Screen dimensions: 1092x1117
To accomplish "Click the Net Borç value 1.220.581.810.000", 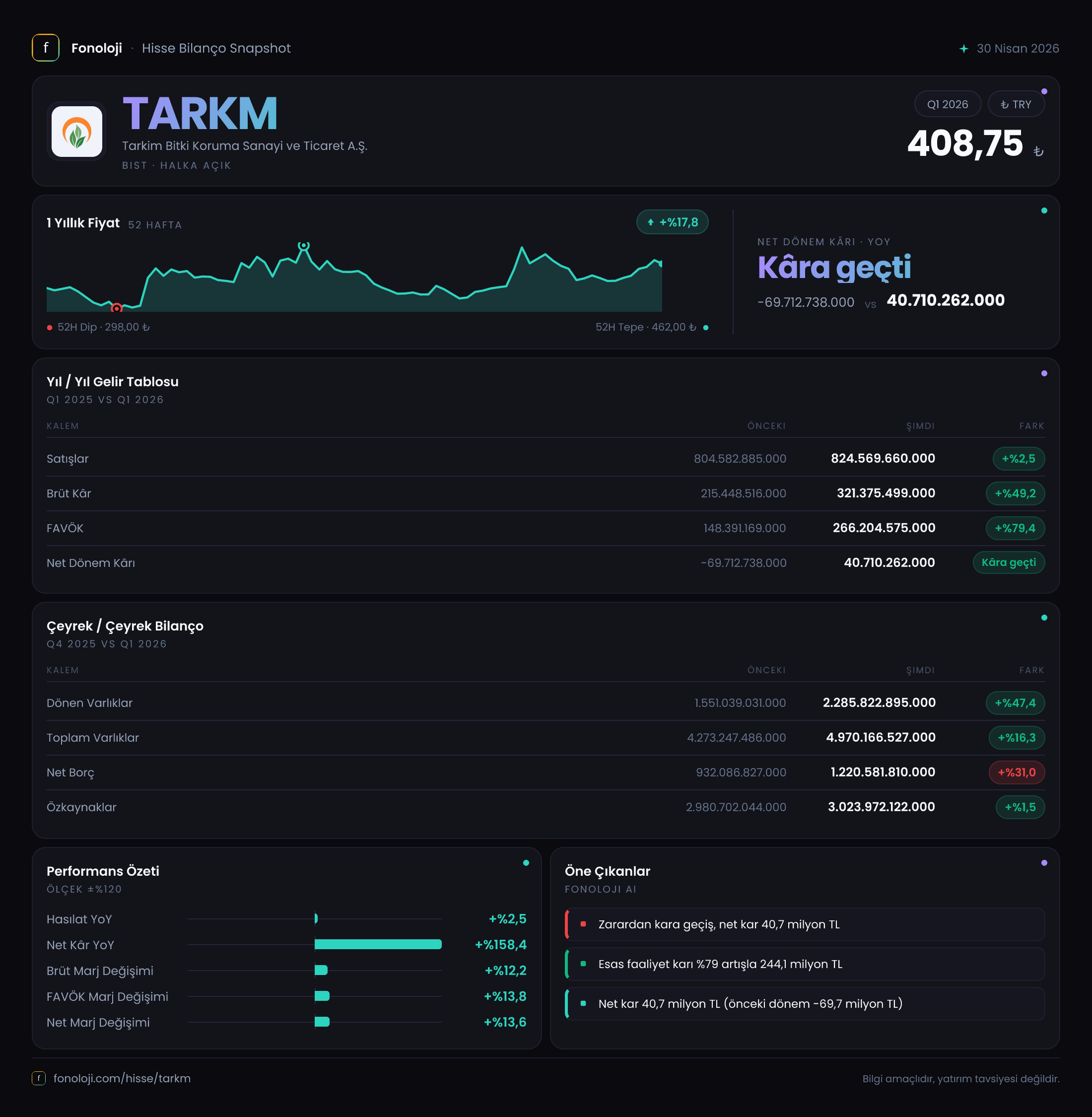I will click(883, 772).
